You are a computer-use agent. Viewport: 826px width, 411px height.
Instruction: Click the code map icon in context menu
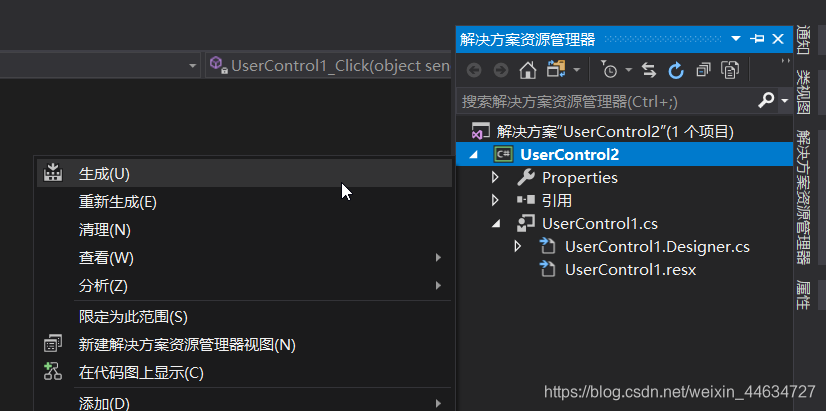coord(53,372)
